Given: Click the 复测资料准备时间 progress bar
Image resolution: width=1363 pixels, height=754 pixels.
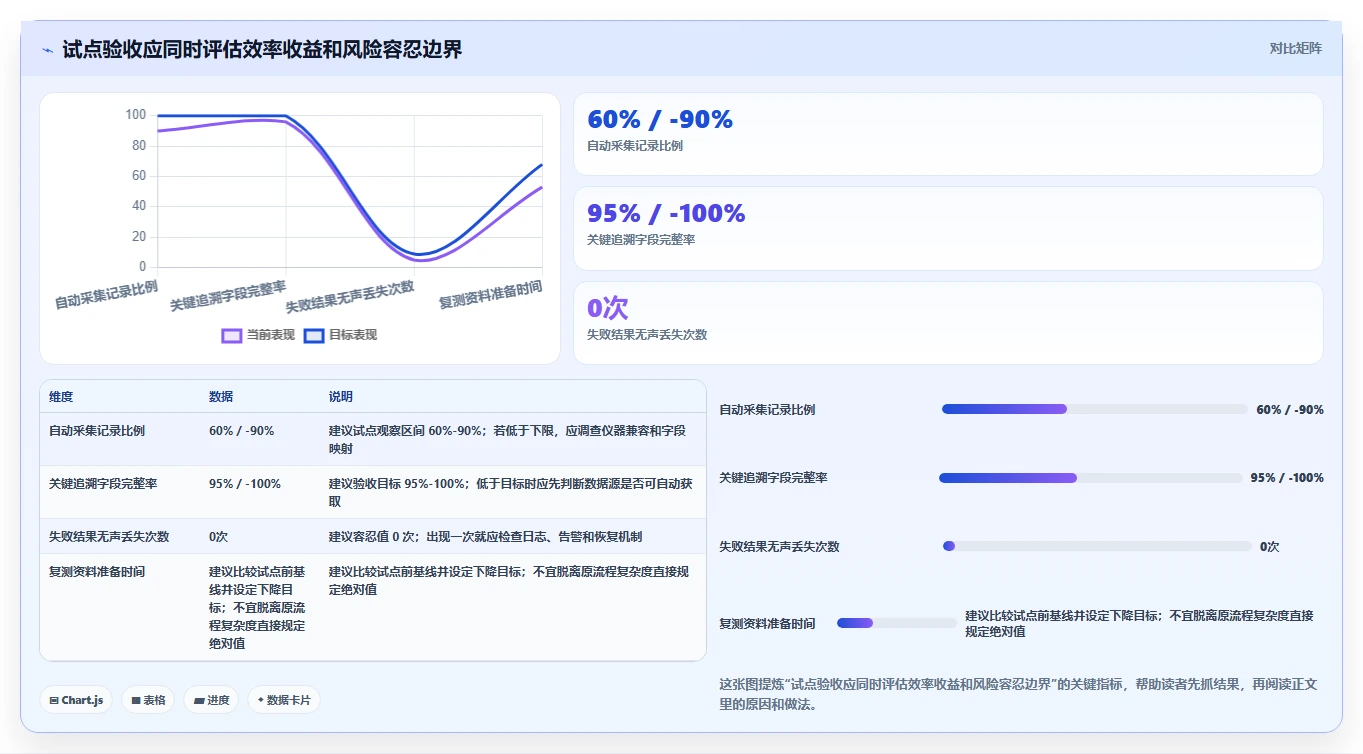Looking at the screenshot, I should click(897, 623).
